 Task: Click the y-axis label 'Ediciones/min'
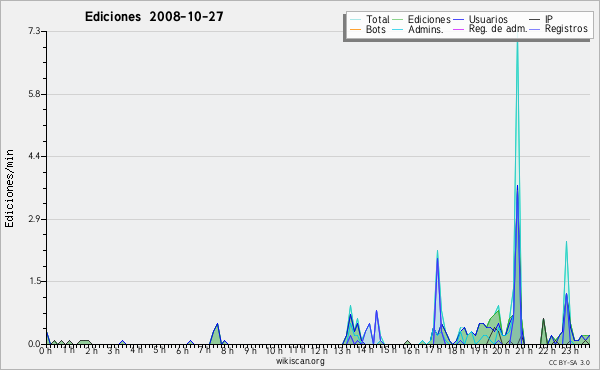(x=9, y=188)
